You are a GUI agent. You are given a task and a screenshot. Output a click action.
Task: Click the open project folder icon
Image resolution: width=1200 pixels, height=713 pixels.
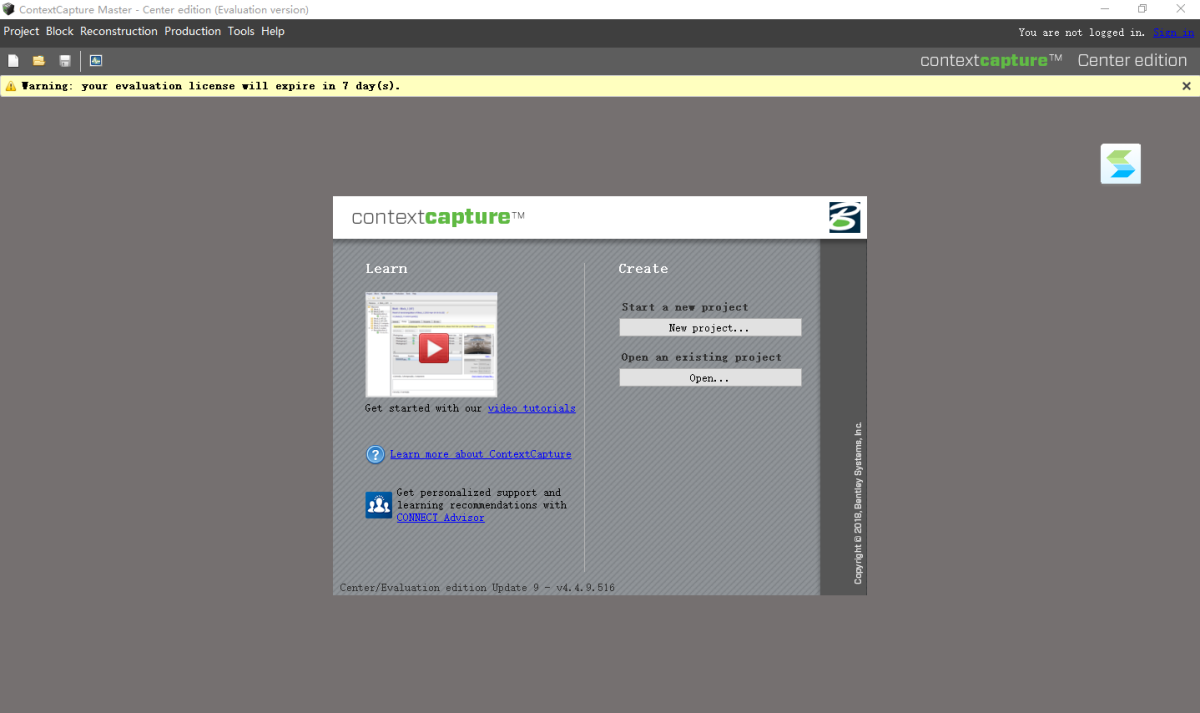coord(39,61)
